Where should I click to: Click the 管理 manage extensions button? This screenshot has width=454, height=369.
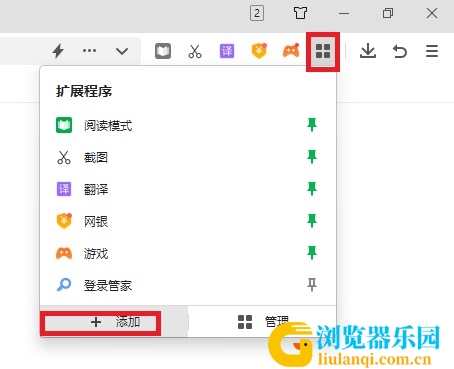click(x=263, y=322)
